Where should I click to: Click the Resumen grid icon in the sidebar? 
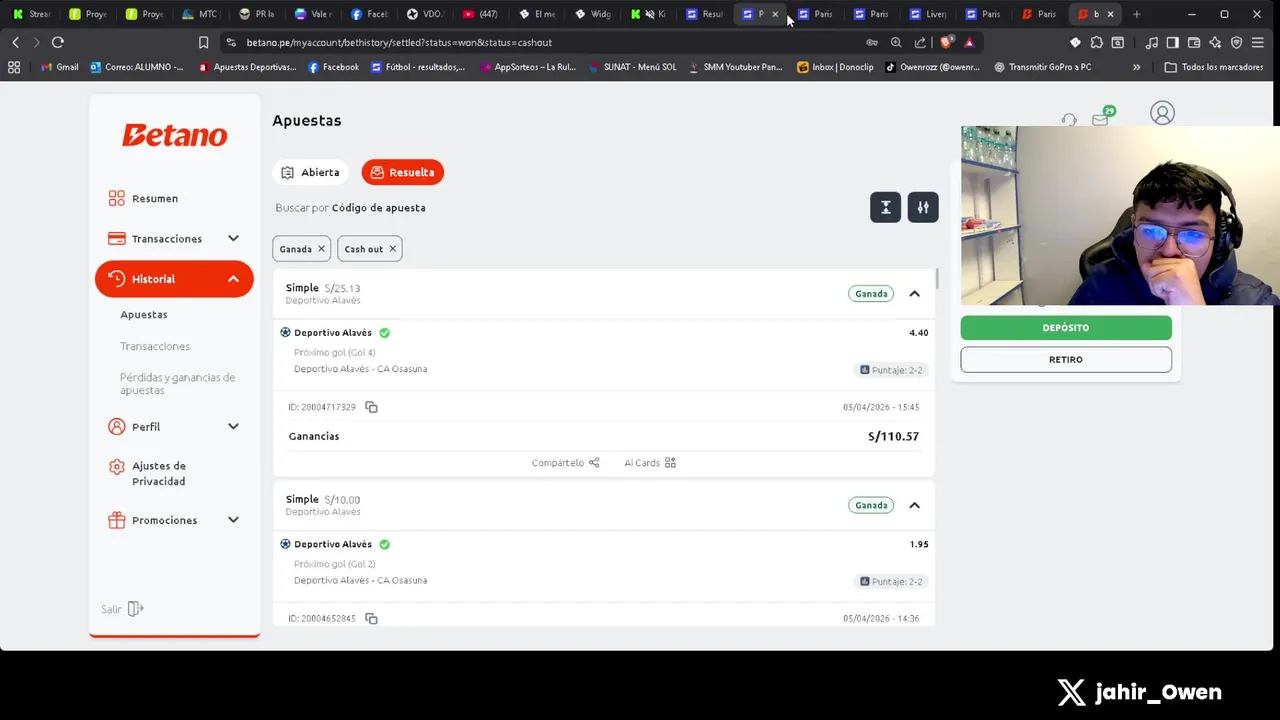(117, 198)
